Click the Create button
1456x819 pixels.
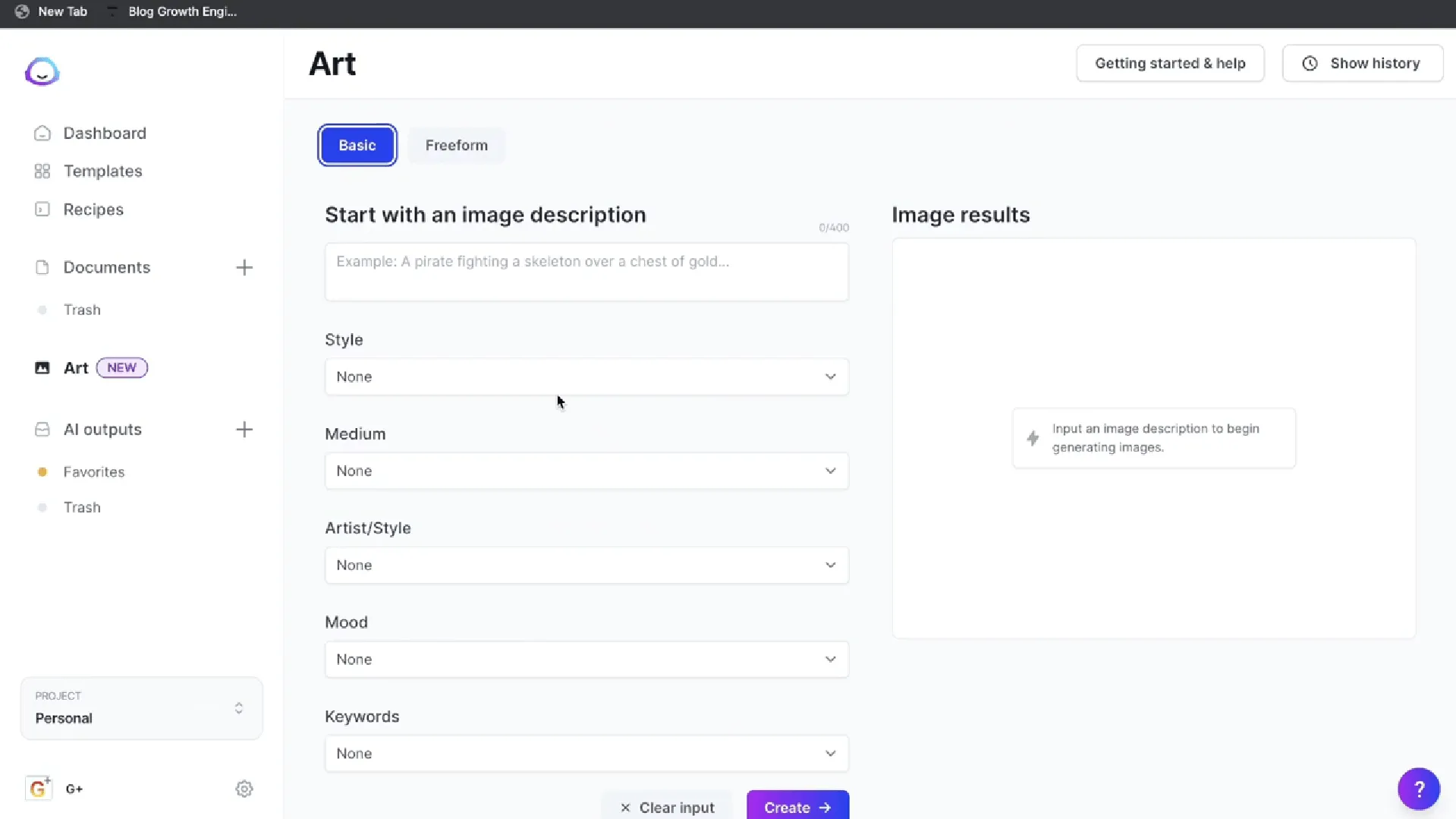(x=797, y=806)
